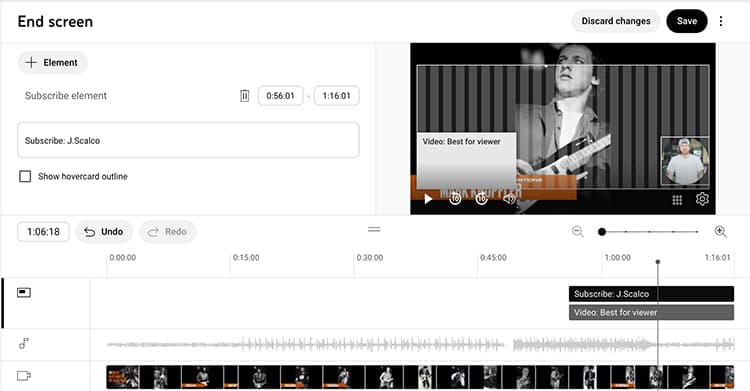Click the audio waveform track
This screenshot has width=750, height=391.
pyautogui.click(x=420, y=344)
